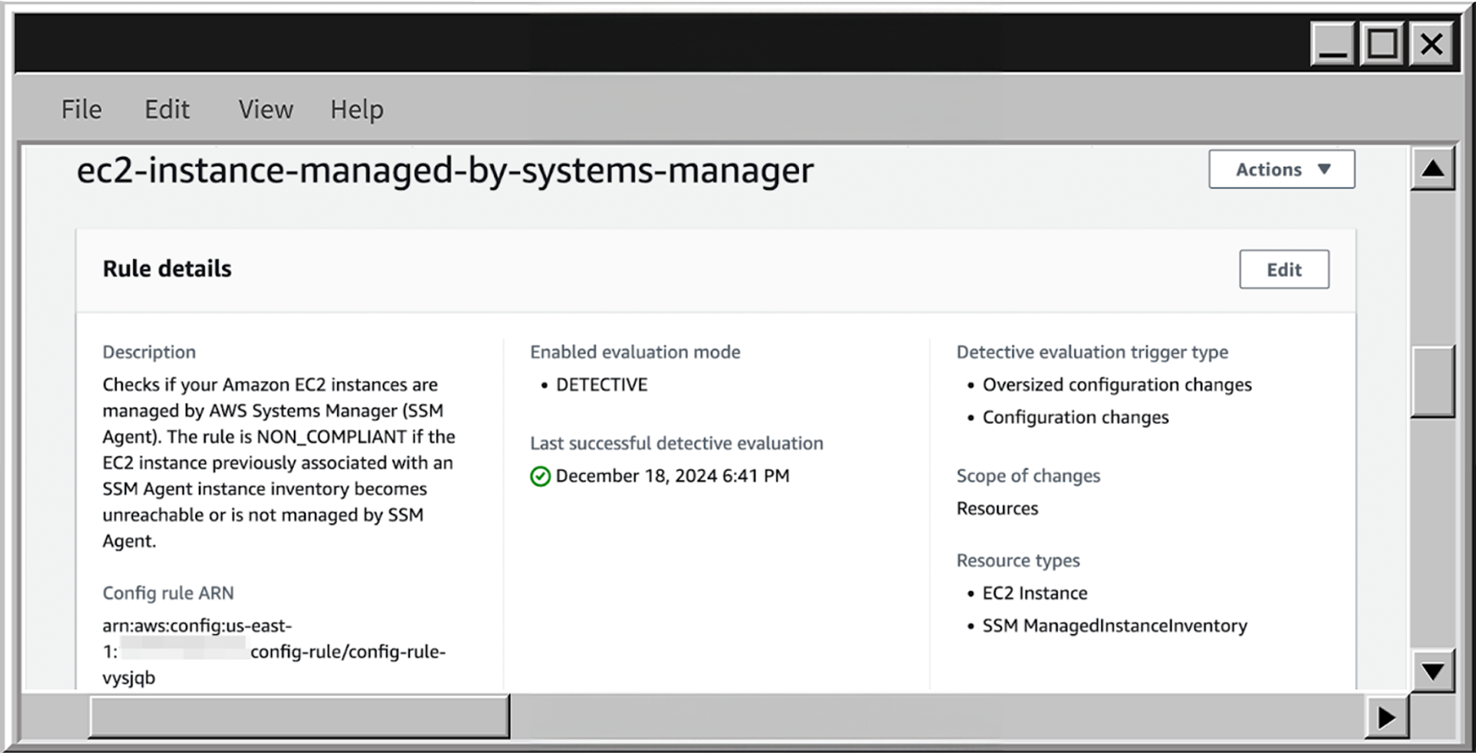The height and width of the screenshot is (754, 1476).
Task: Click the Rule details heading
Action: tap(167, 268)
